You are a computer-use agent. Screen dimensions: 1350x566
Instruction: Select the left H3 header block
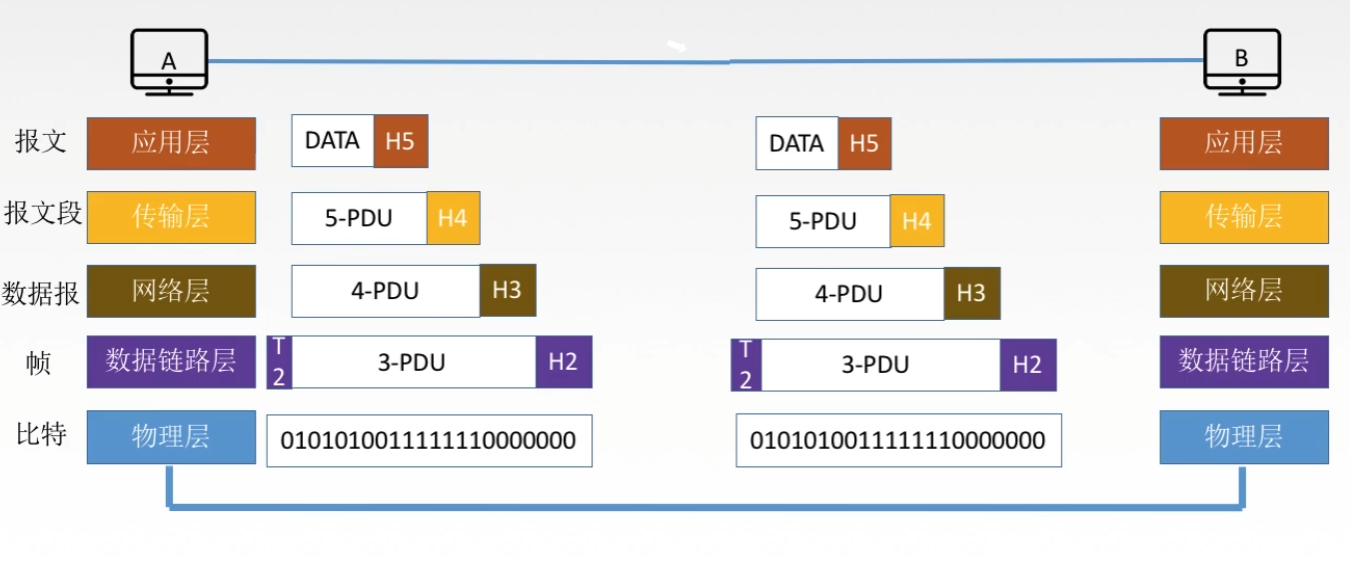tap(508, 290)
